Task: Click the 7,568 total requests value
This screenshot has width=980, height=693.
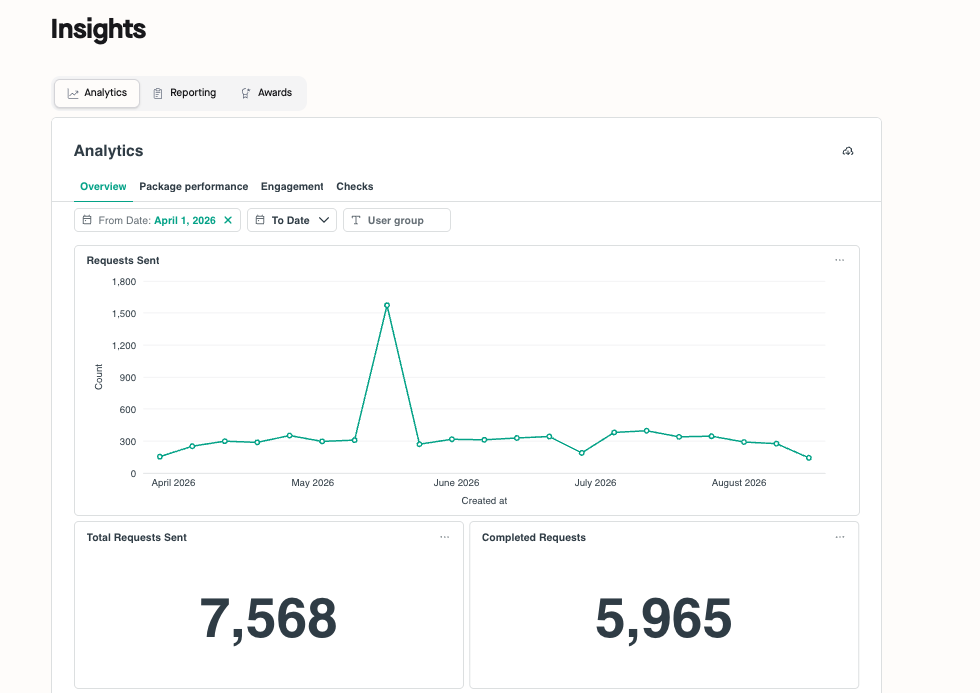Action: coord(268,619)
